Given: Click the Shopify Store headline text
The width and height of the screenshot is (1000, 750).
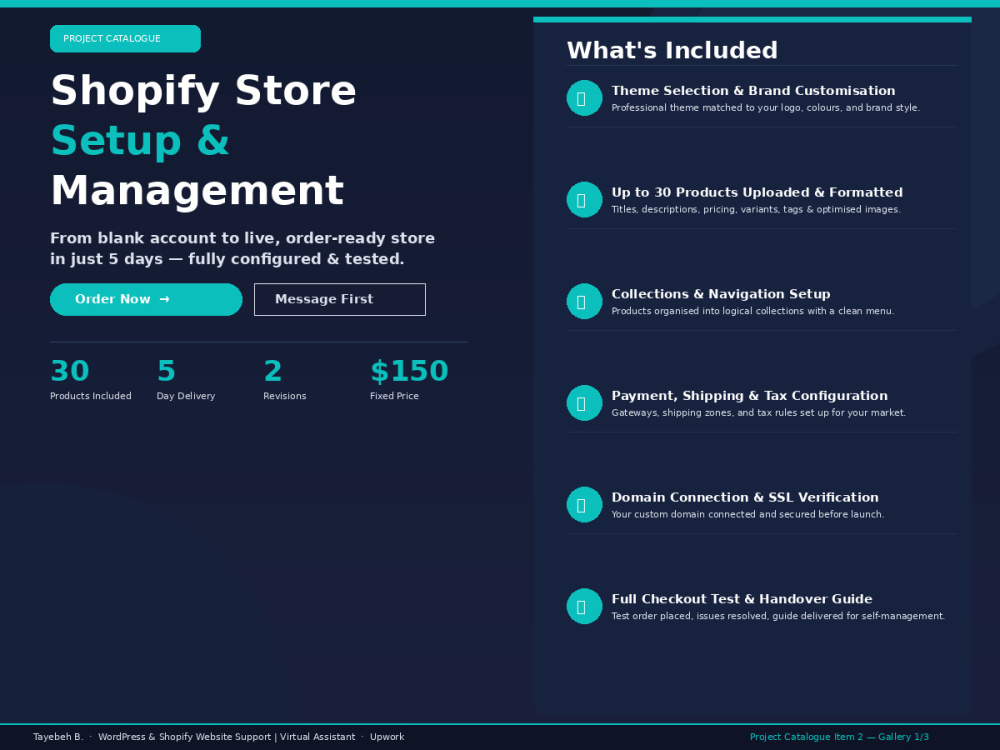Looking at the screenshot, I should coord(203,91).
